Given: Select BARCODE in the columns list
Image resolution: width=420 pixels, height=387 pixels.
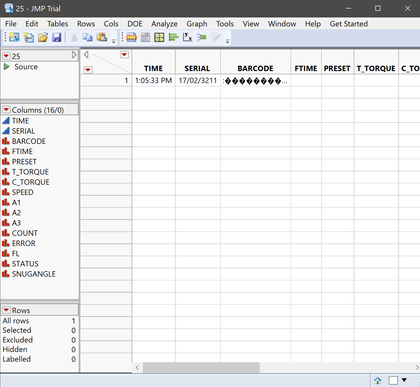Looking at the screenshot, I should pyautogui.click(x=29, y=141).
